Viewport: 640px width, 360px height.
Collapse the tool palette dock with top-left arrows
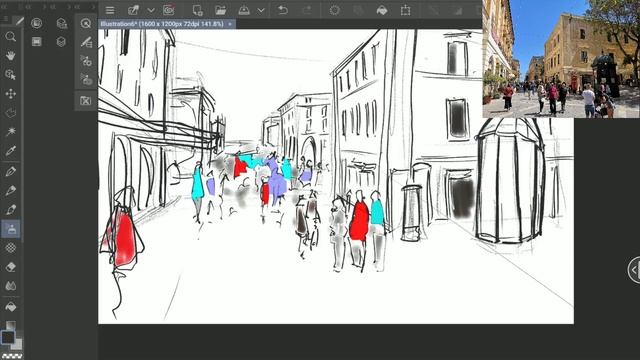[5, 7]
